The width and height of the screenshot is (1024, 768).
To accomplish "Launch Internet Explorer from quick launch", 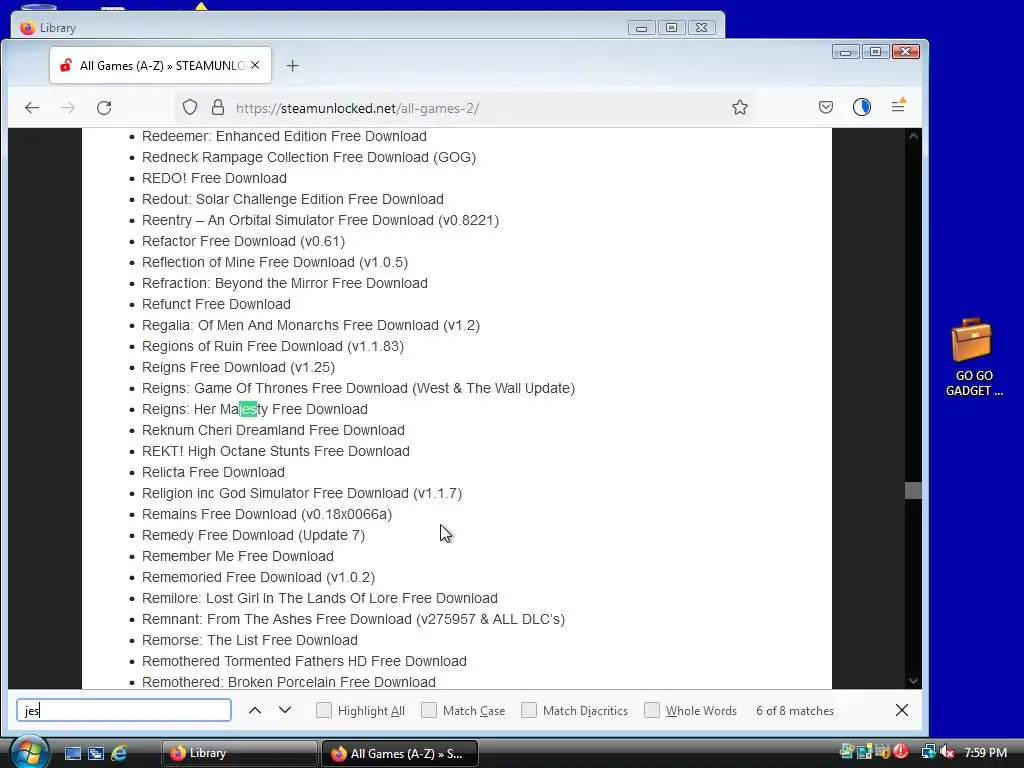I will click(x=119, y=754).
